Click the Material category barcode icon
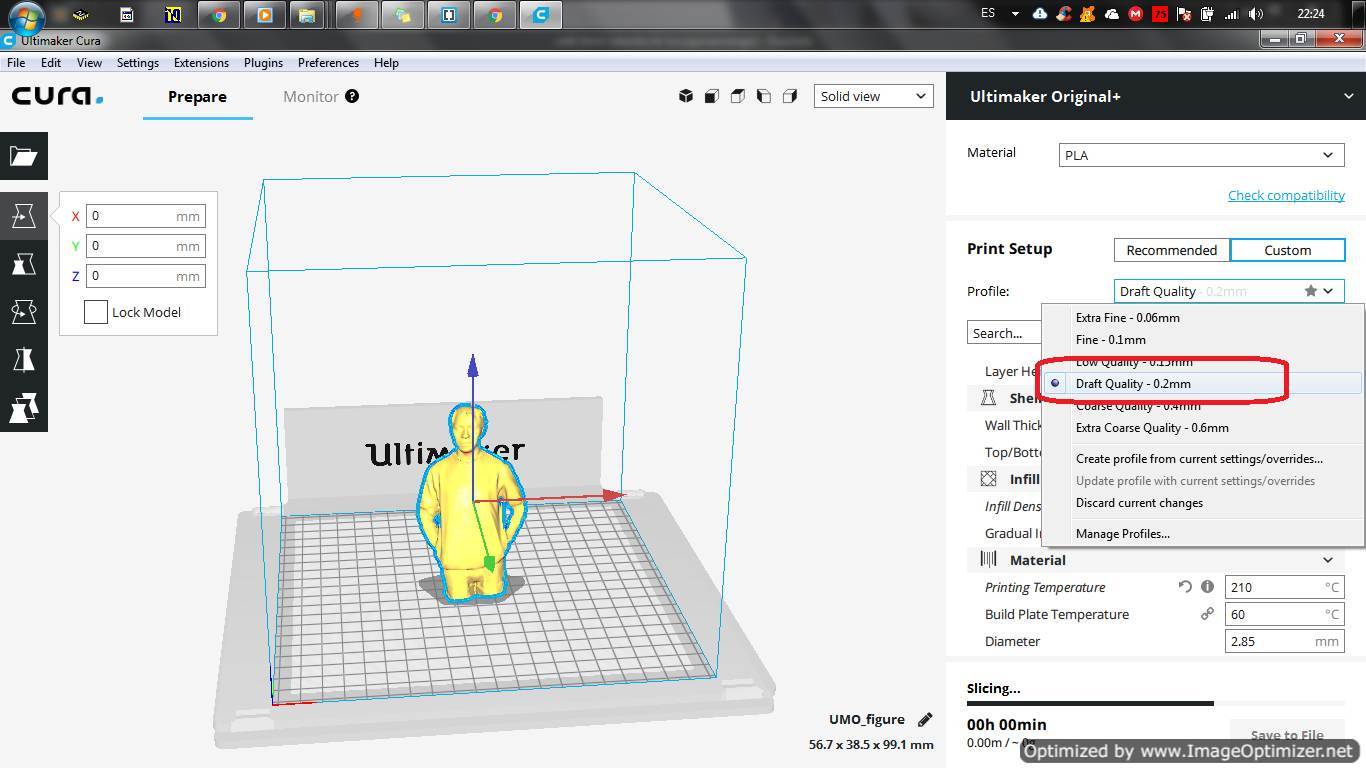This screenshot has height=768, width=1366. 989,560
